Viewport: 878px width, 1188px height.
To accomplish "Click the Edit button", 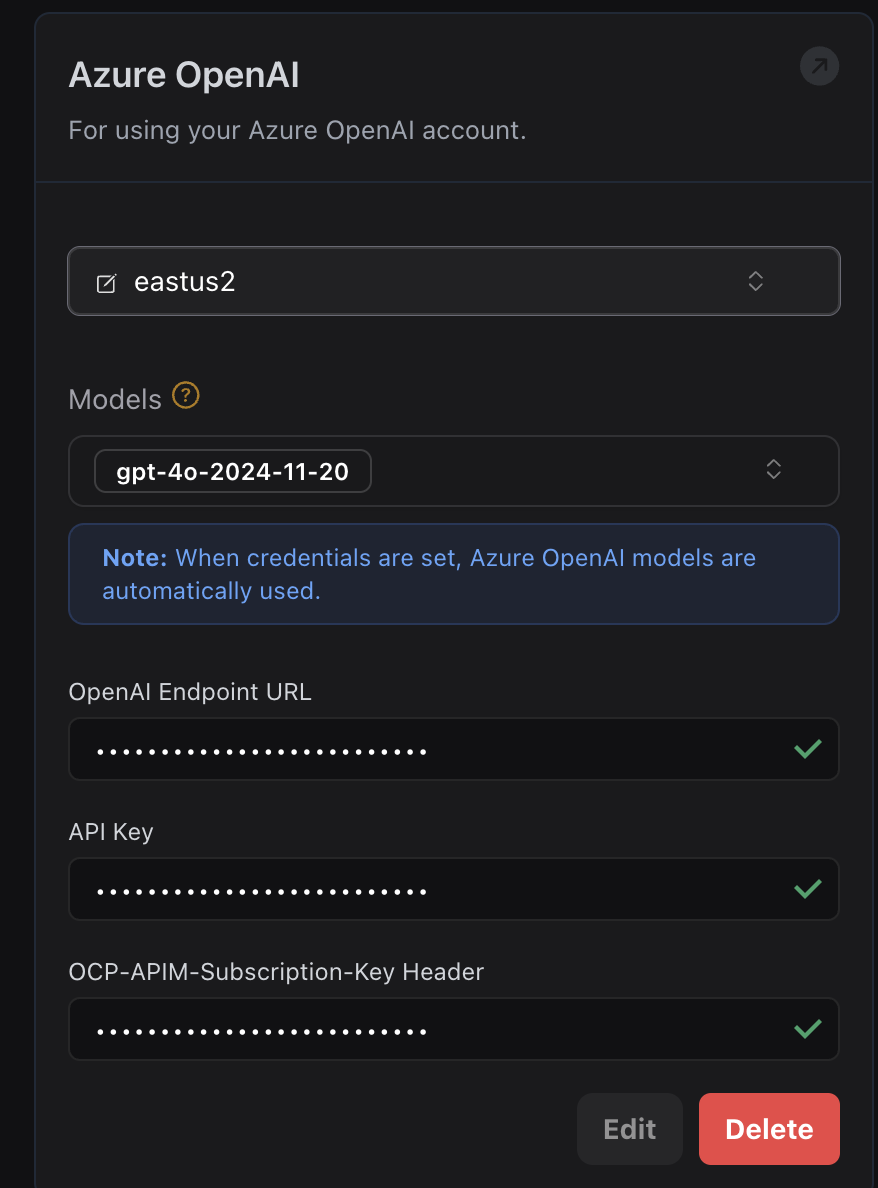I will [x=629, y=1128].
